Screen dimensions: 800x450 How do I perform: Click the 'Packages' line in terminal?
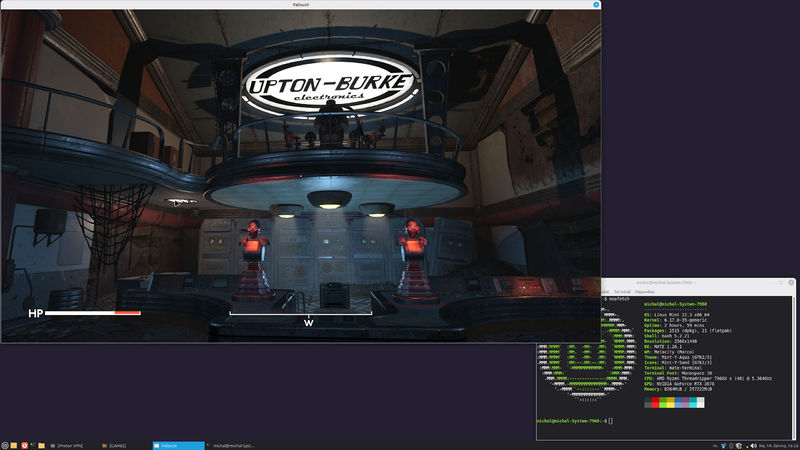tap(688, 331)
